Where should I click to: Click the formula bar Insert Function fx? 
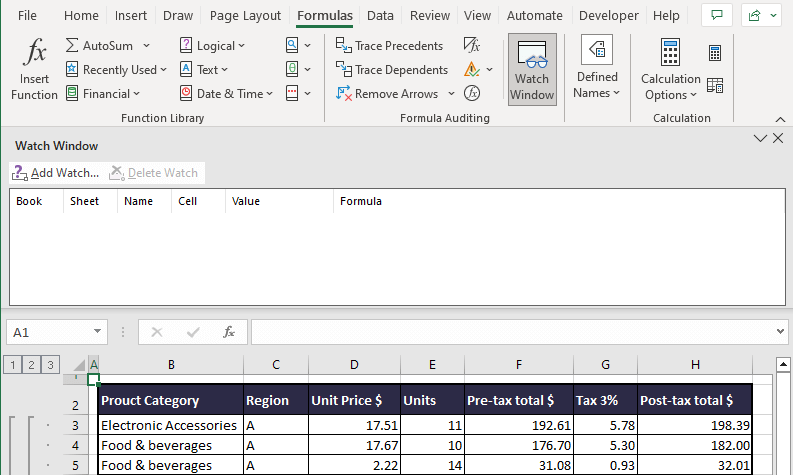(229, 332)
